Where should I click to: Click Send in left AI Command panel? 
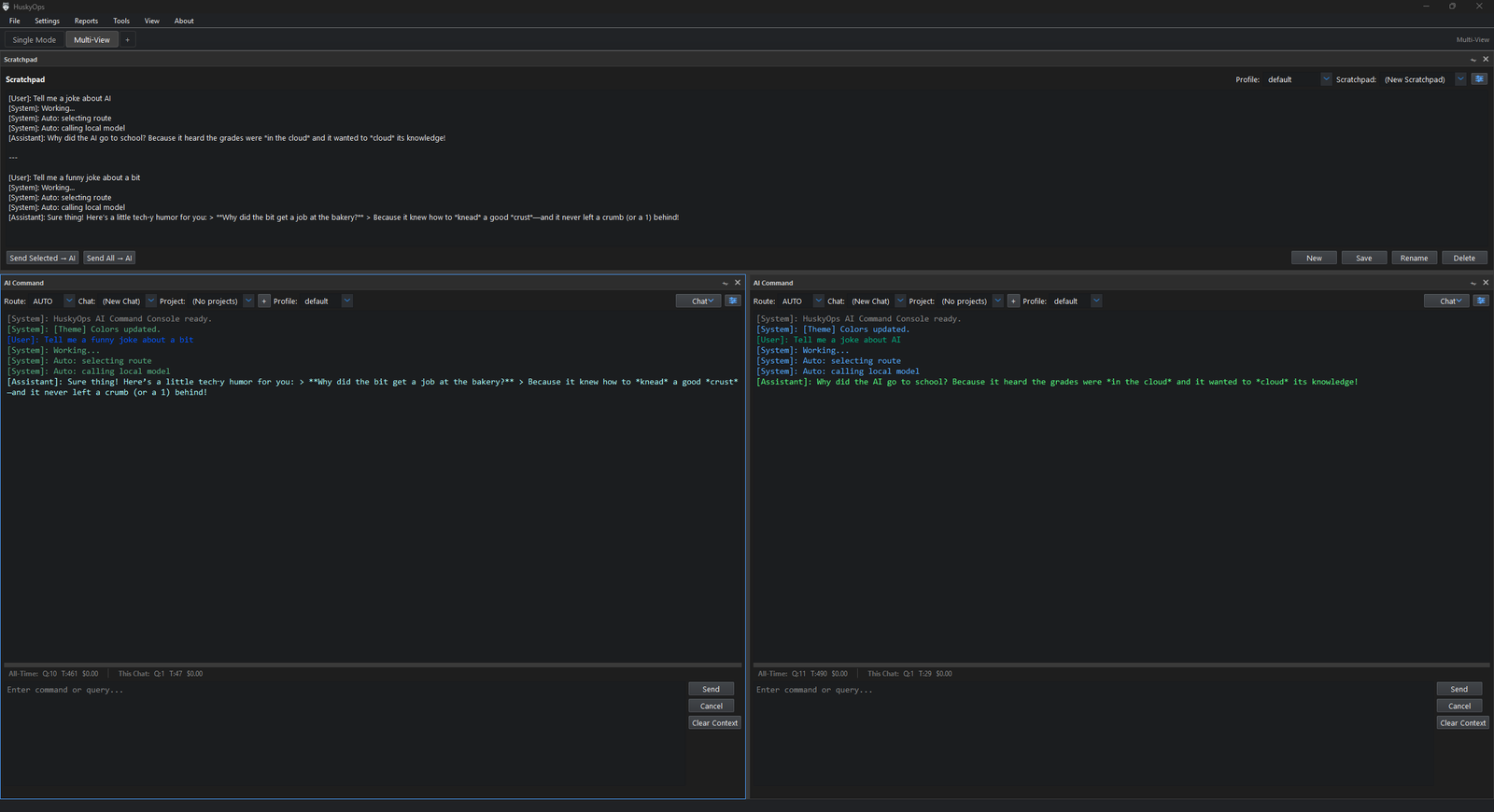712,689
